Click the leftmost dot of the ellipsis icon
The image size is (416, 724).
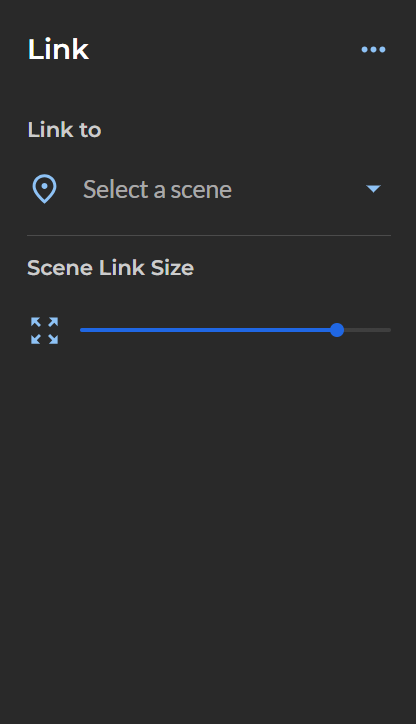pyautogui.click(x=364, y=49)
